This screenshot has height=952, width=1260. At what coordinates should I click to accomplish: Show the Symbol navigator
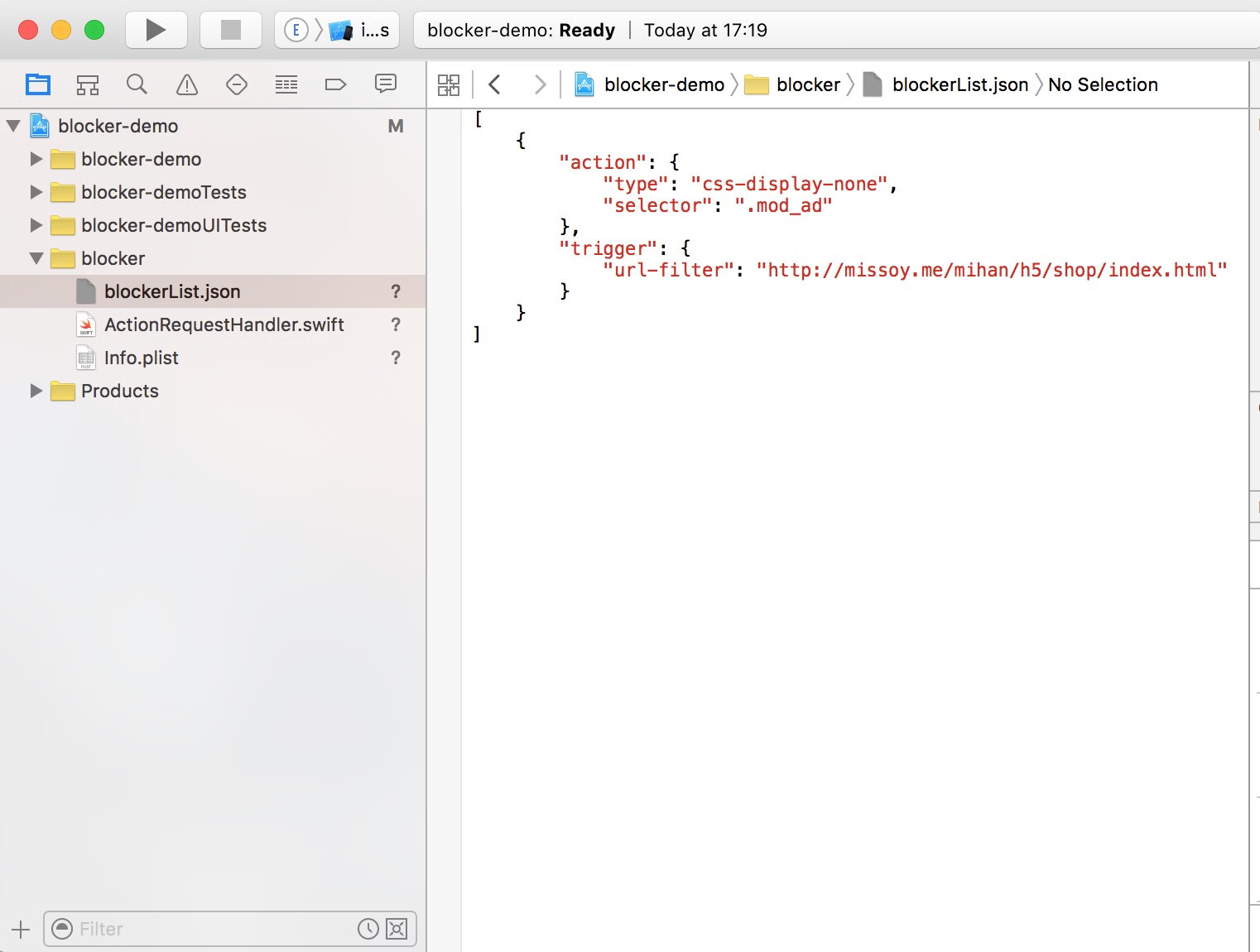pyautogui.click(x=88, y=84)
